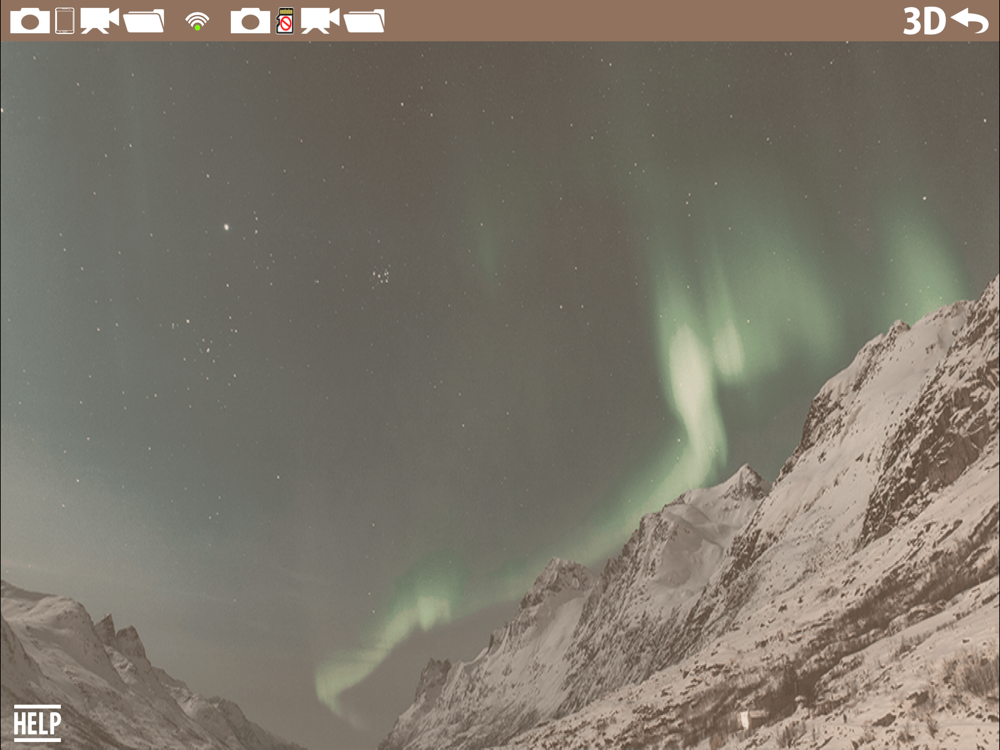
Task: Tap the phone photo capture camera icon
Action: (x=30, y=21)
